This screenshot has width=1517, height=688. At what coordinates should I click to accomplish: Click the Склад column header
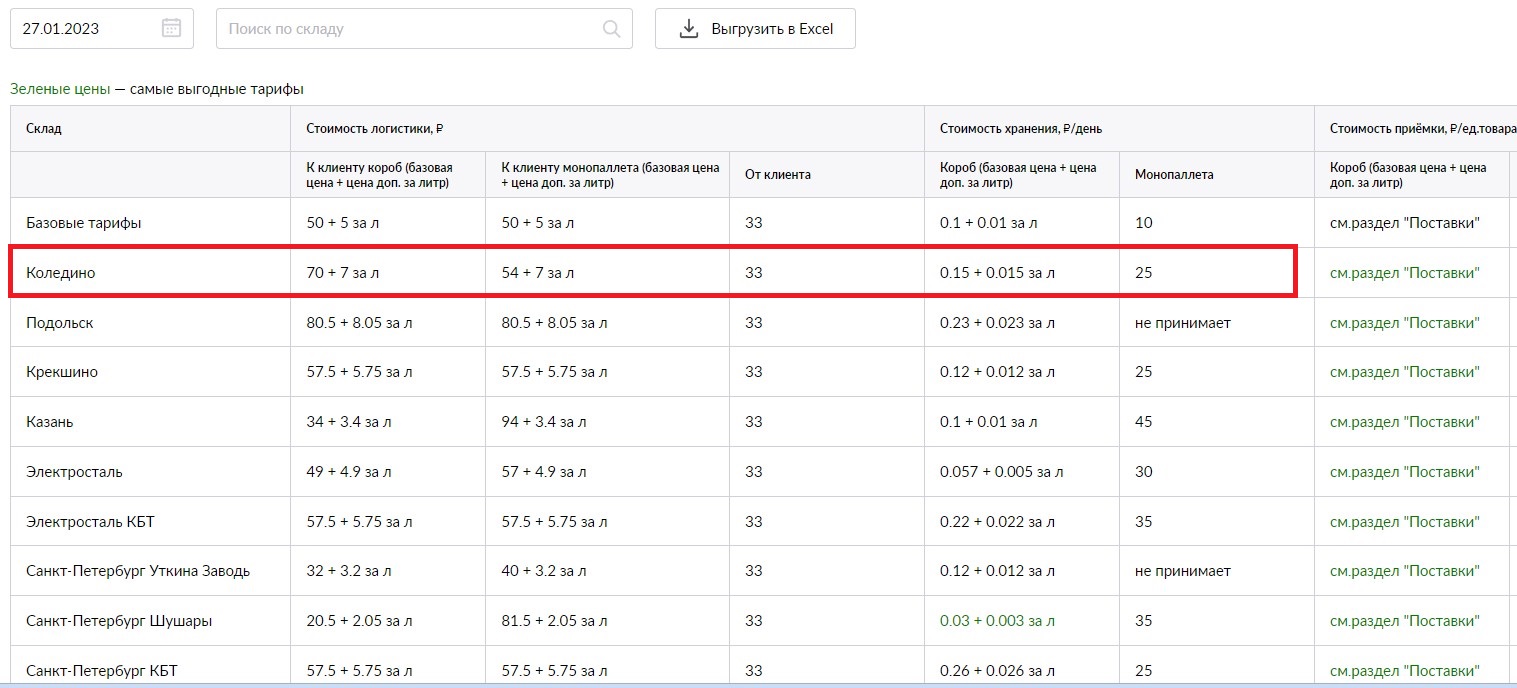point(44,129)
